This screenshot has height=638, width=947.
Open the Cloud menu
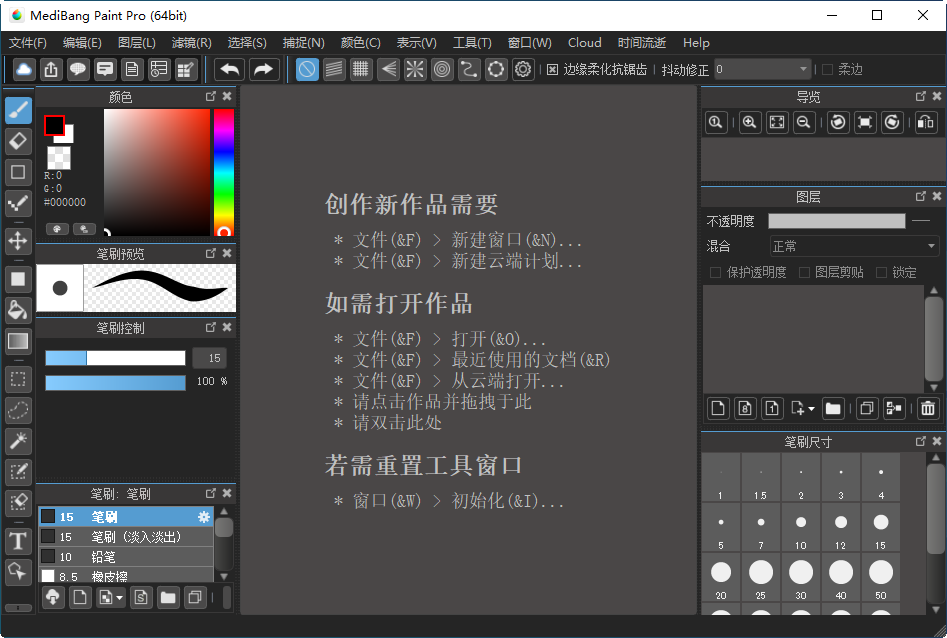585,43
